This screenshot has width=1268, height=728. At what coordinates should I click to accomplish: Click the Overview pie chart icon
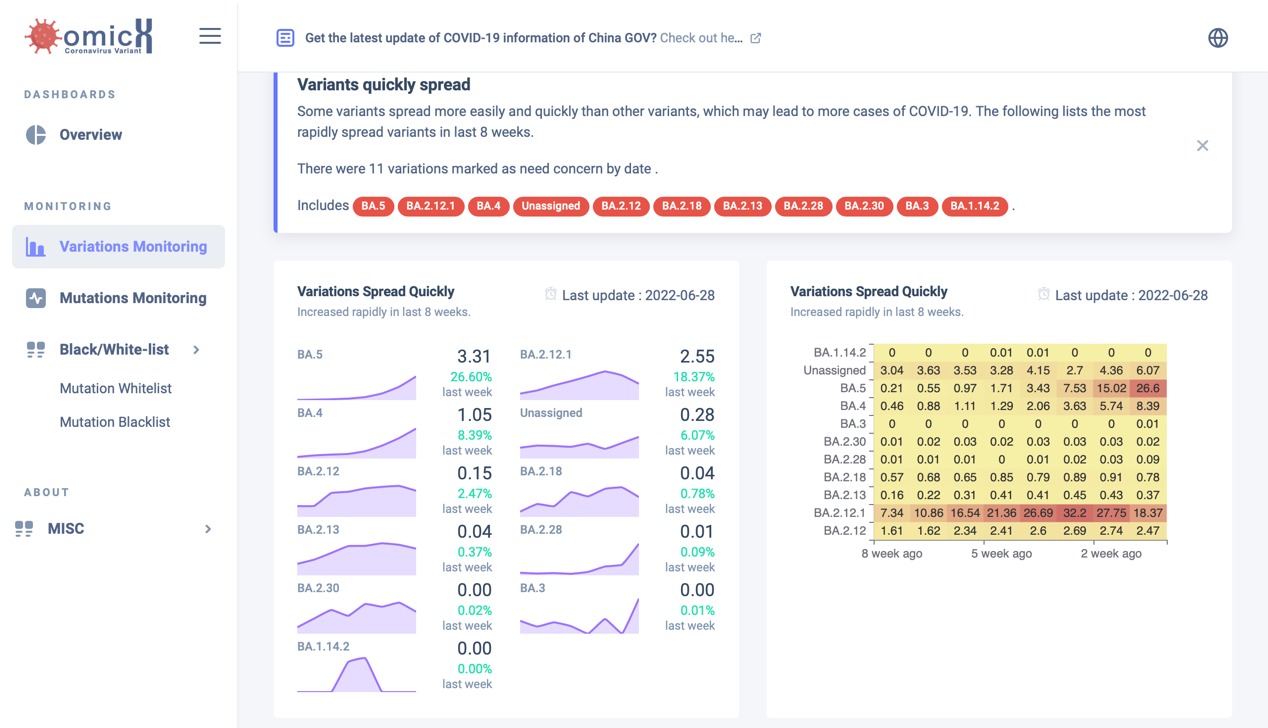tap(36, 135)
